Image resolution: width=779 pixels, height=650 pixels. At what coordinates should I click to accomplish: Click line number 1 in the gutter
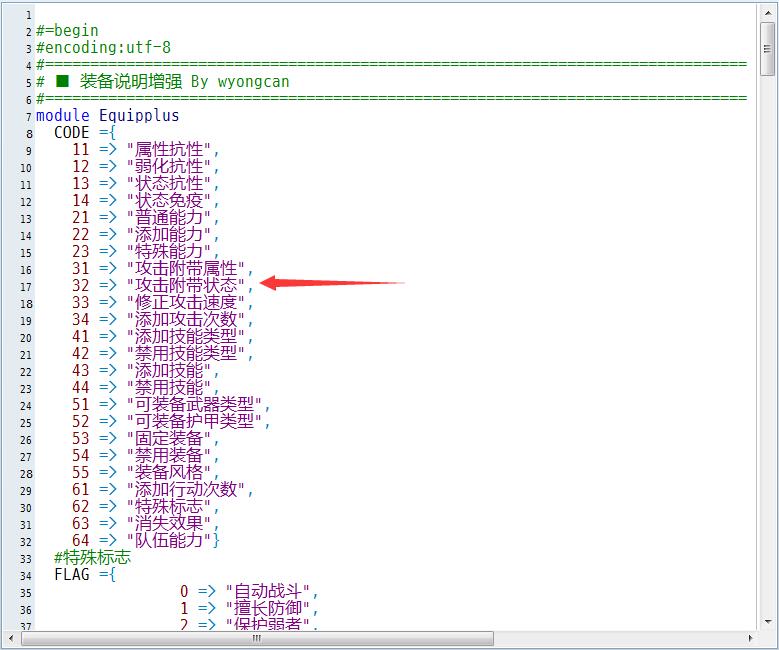coord(29,15)
